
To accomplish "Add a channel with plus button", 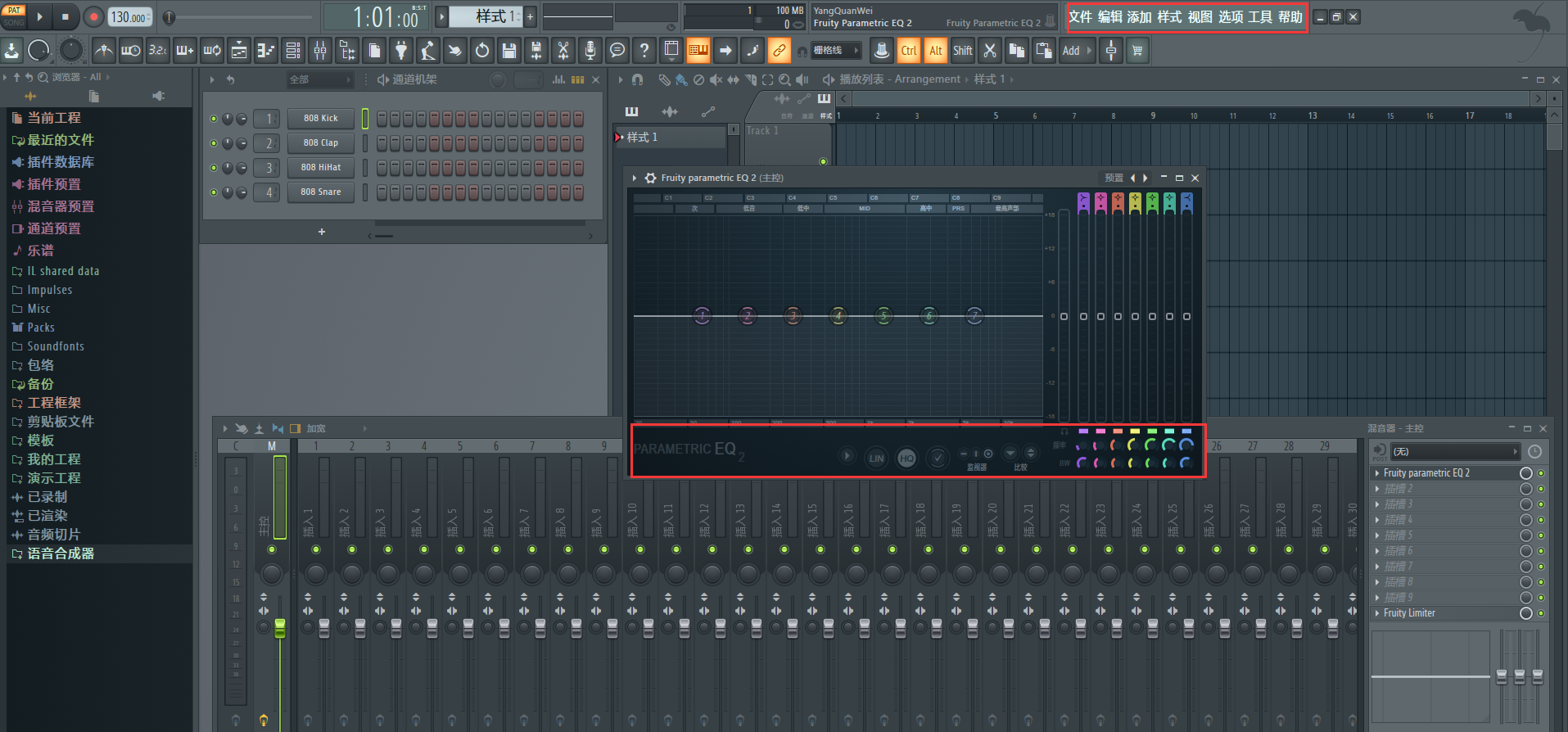I will (322, 232).
